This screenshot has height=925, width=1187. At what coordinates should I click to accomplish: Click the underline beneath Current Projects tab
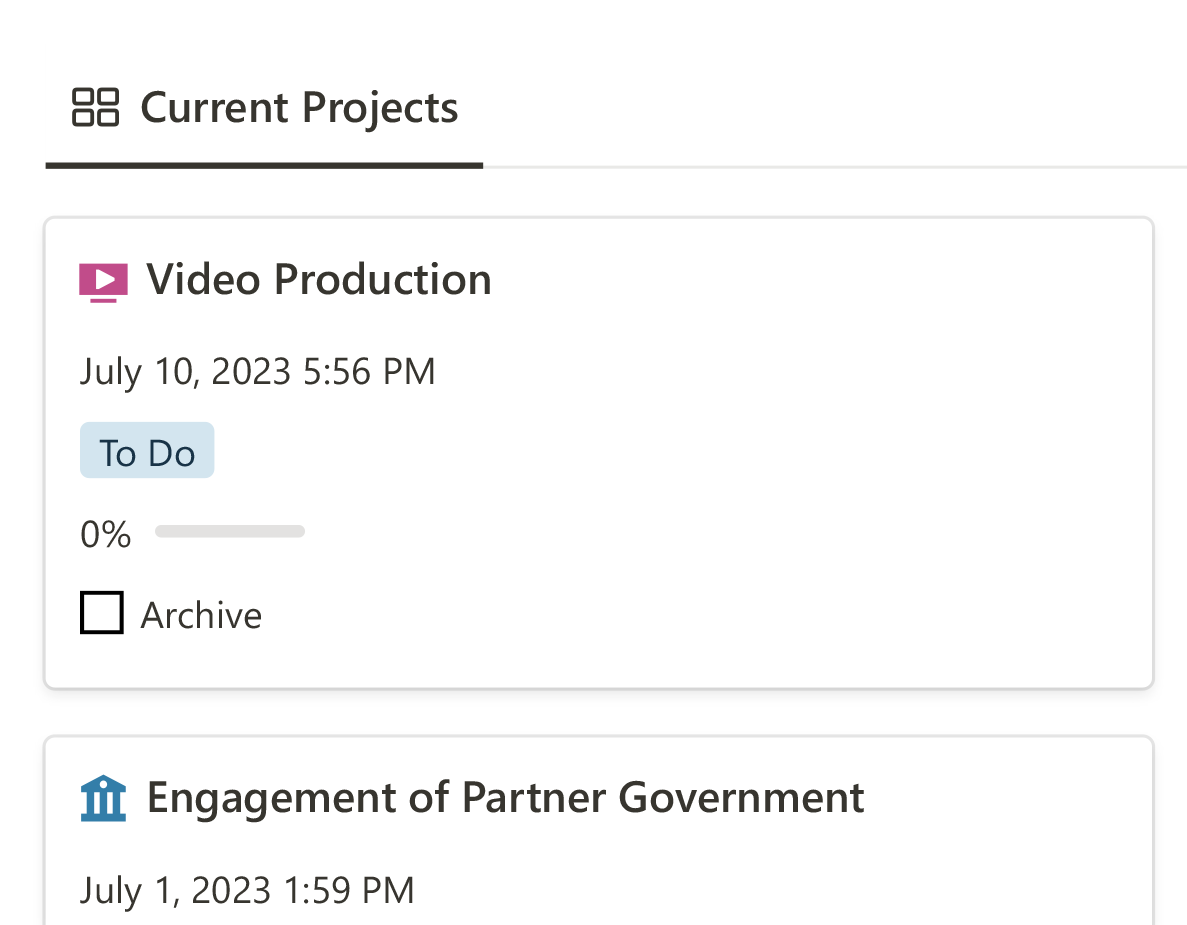[264, 164]
